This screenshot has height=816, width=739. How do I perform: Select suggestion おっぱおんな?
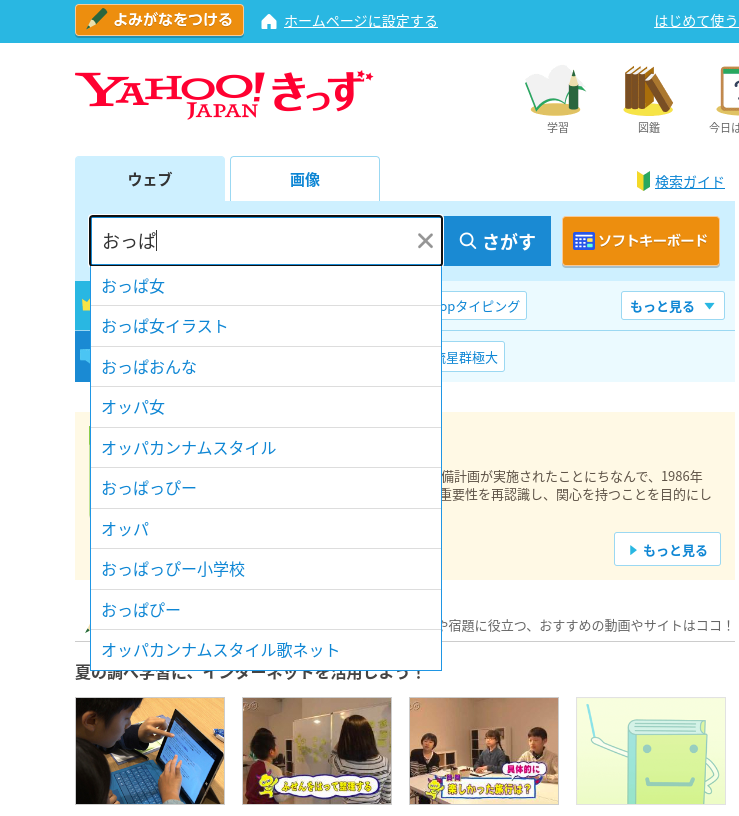pyautogui.click(x=266, y=367)
